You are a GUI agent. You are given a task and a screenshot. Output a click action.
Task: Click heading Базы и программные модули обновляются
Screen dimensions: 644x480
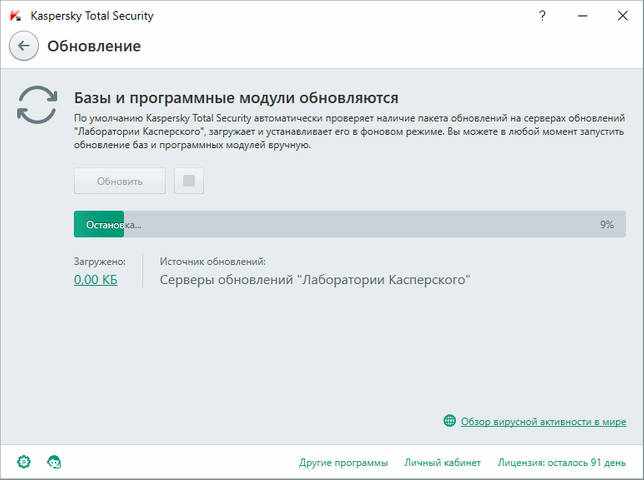(236, 98)
